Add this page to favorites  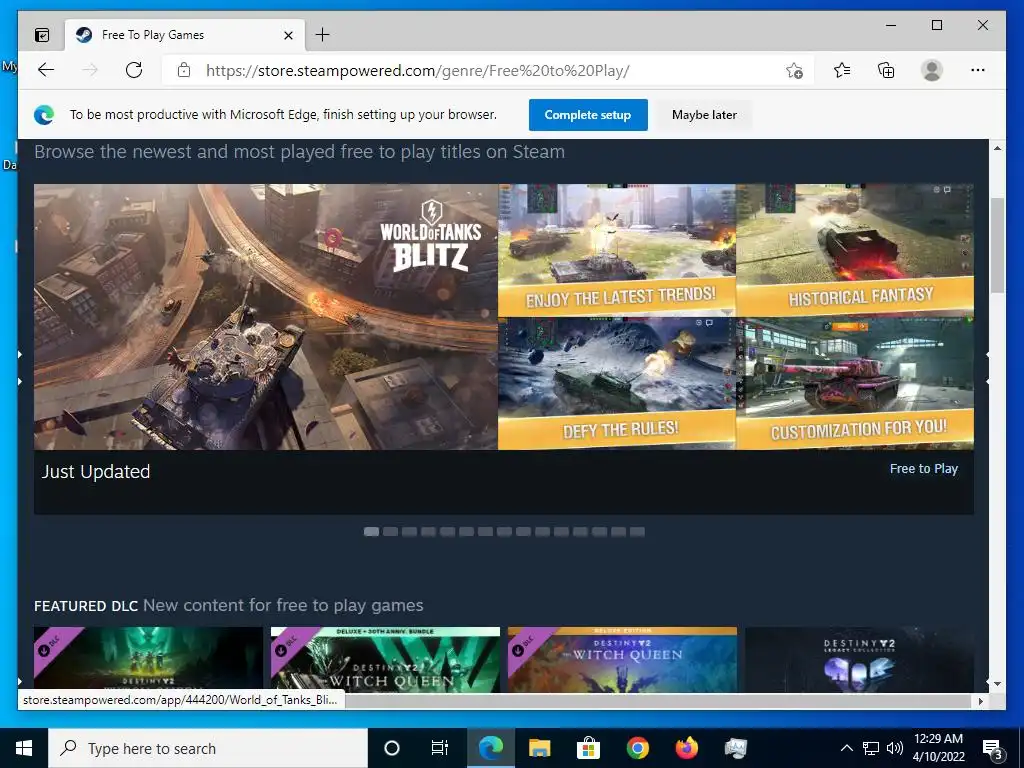click(x=794, y=71)
